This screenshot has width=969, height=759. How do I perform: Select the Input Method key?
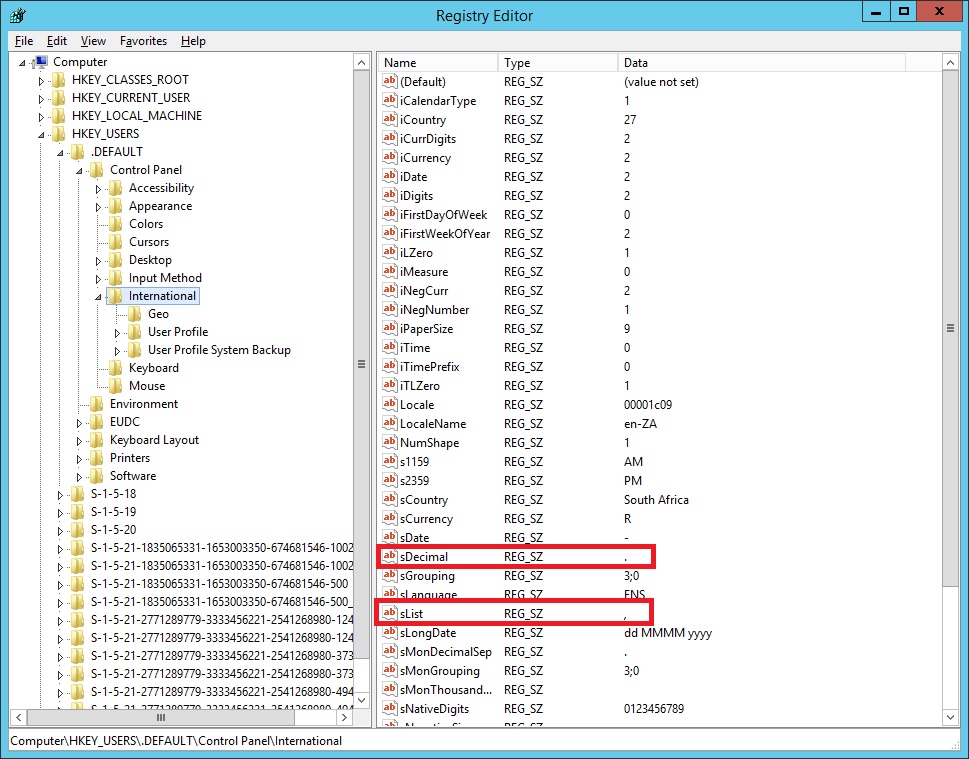(x=165, y=278)
